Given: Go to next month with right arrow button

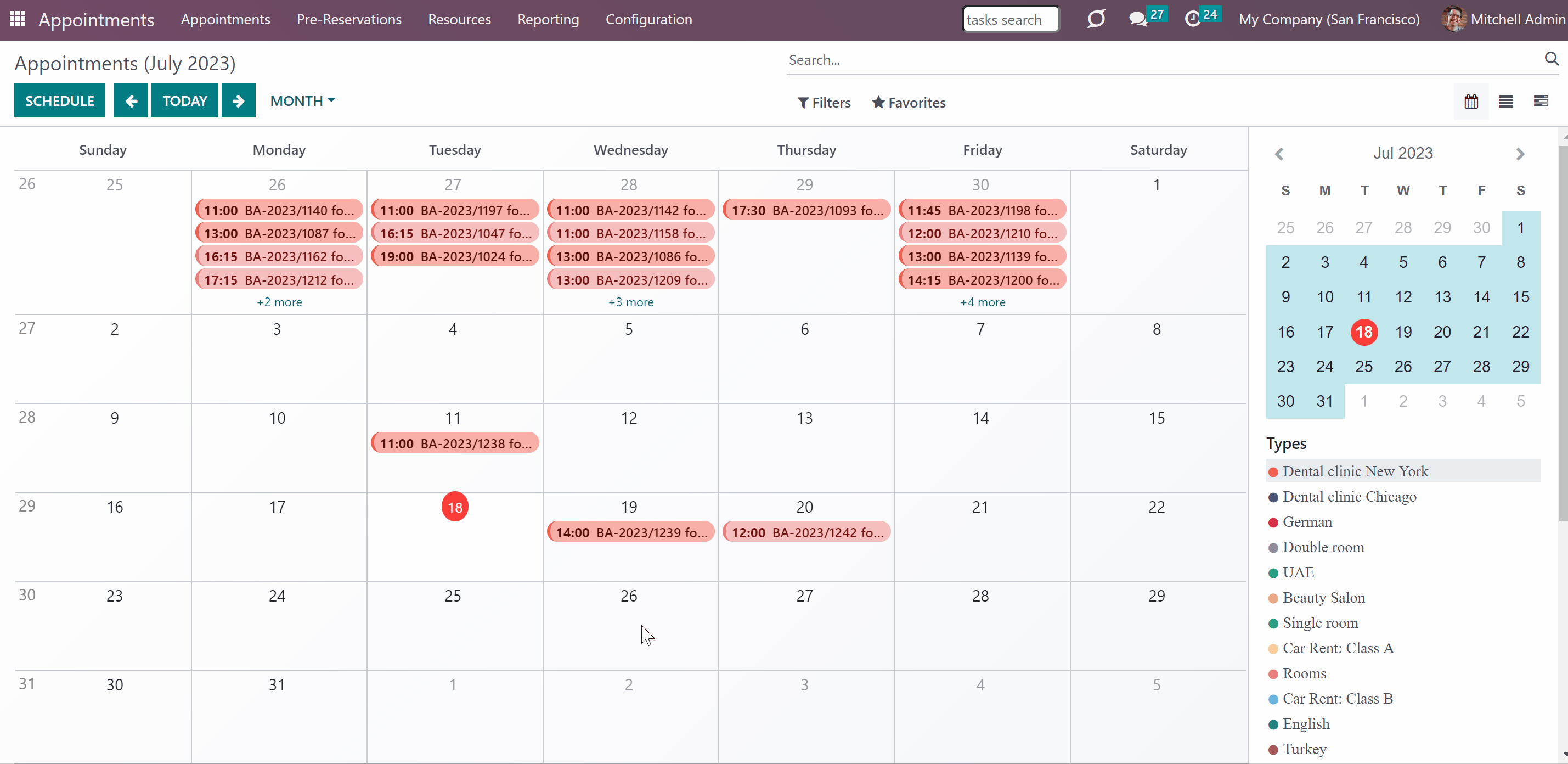Looking at the screenshot, I should (238, 100).
